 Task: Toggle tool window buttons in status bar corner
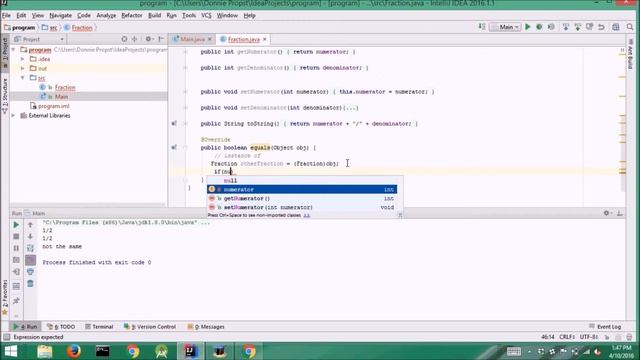[6, 337]
